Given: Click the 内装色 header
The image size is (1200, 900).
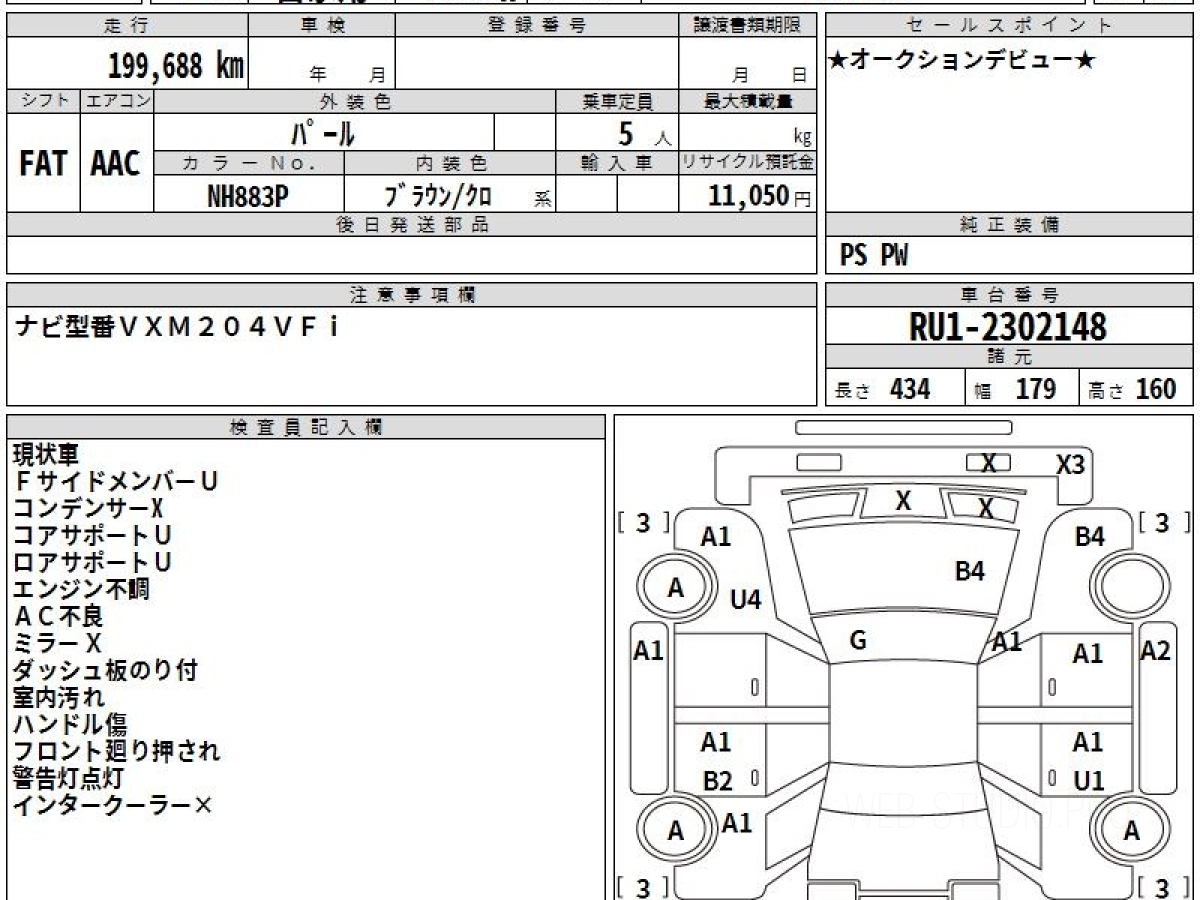Looking at the screenshot, I should [x=450, y=163].
